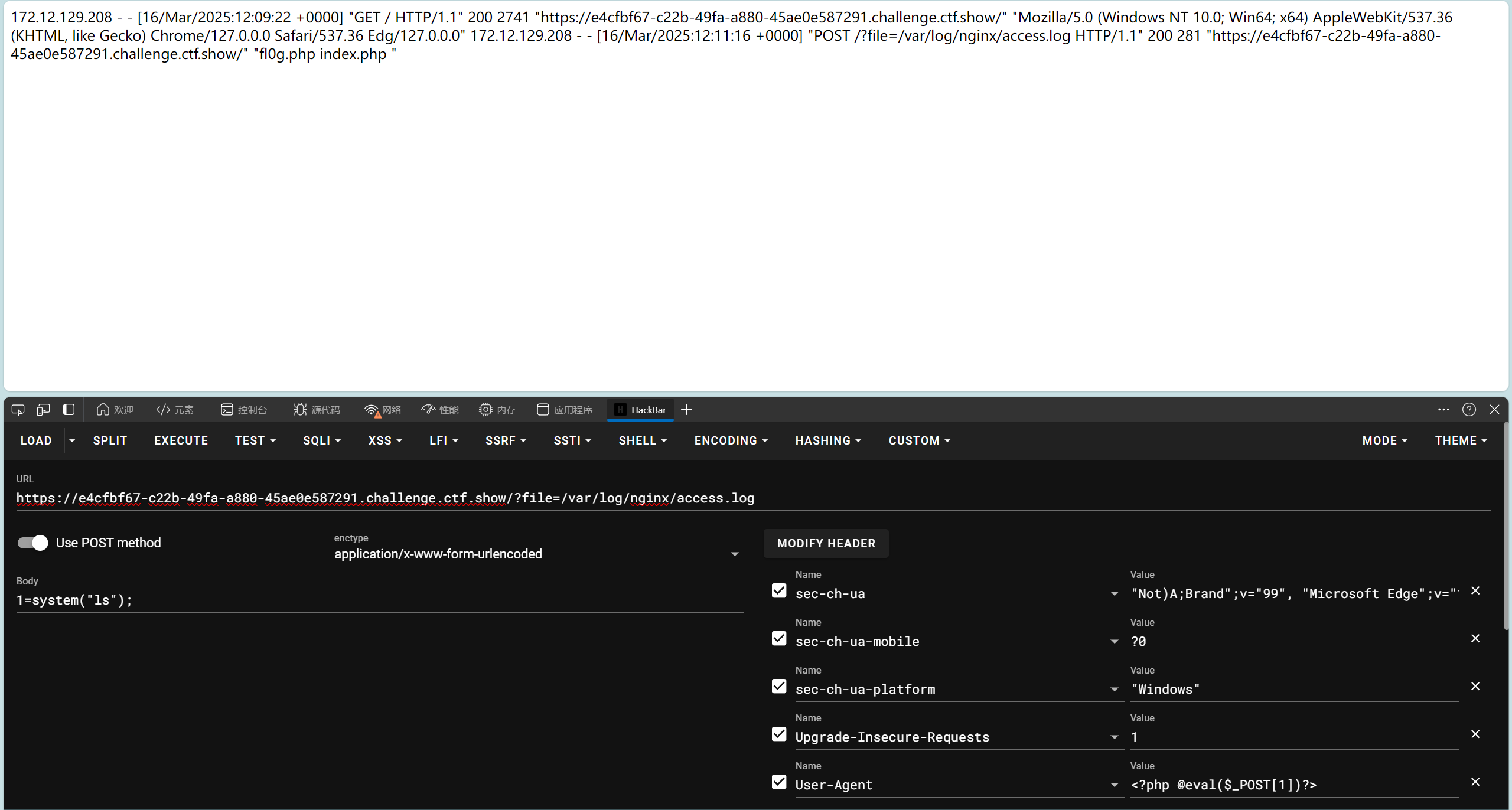Click the MODIFY HEADER button

(826, 544)
